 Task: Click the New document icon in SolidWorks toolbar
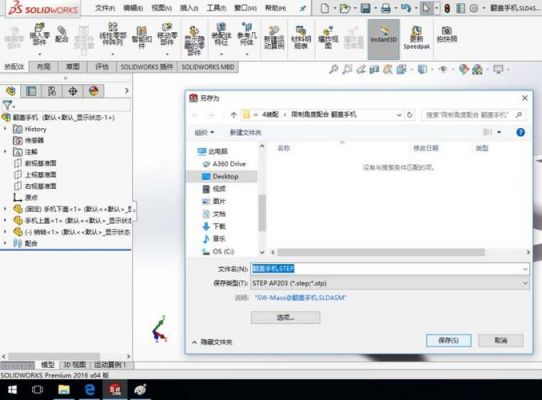coord(324,8)
